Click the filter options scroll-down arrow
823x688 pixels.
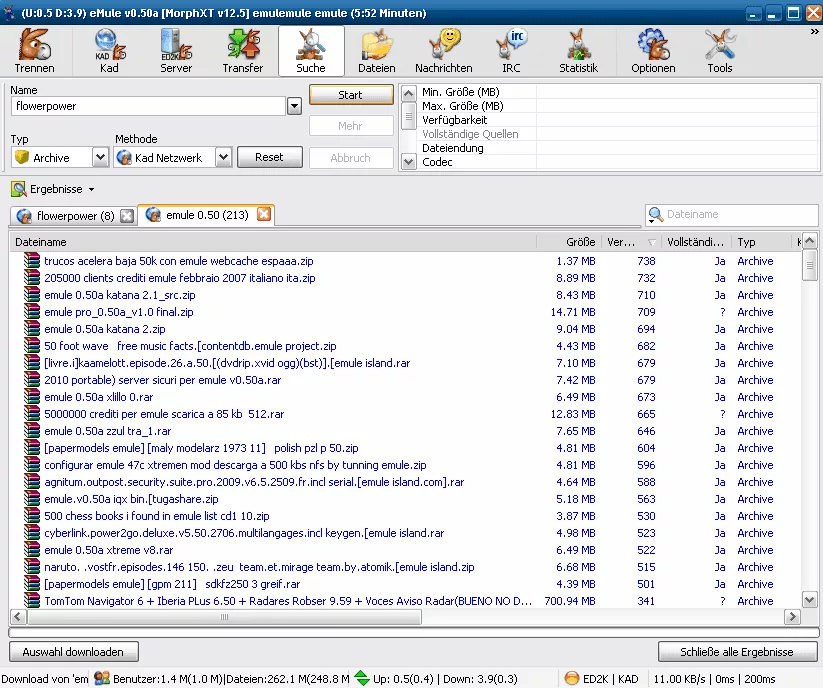click(x=408, y=161)
